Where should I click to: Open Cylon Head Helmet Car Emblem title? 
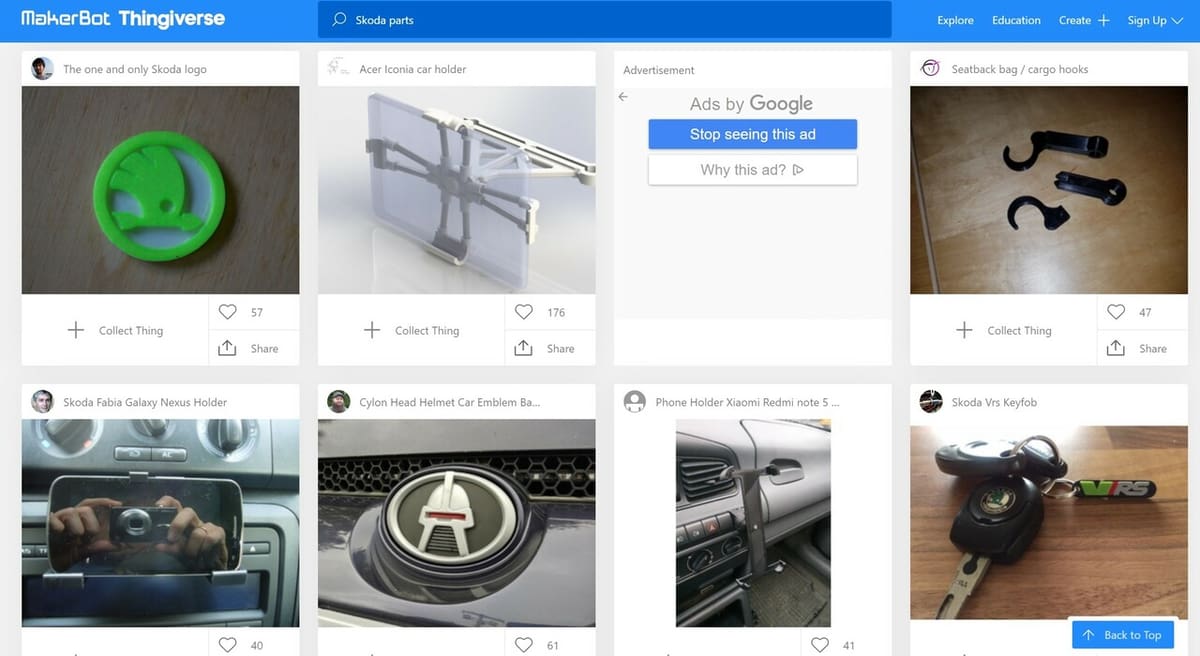449,402
